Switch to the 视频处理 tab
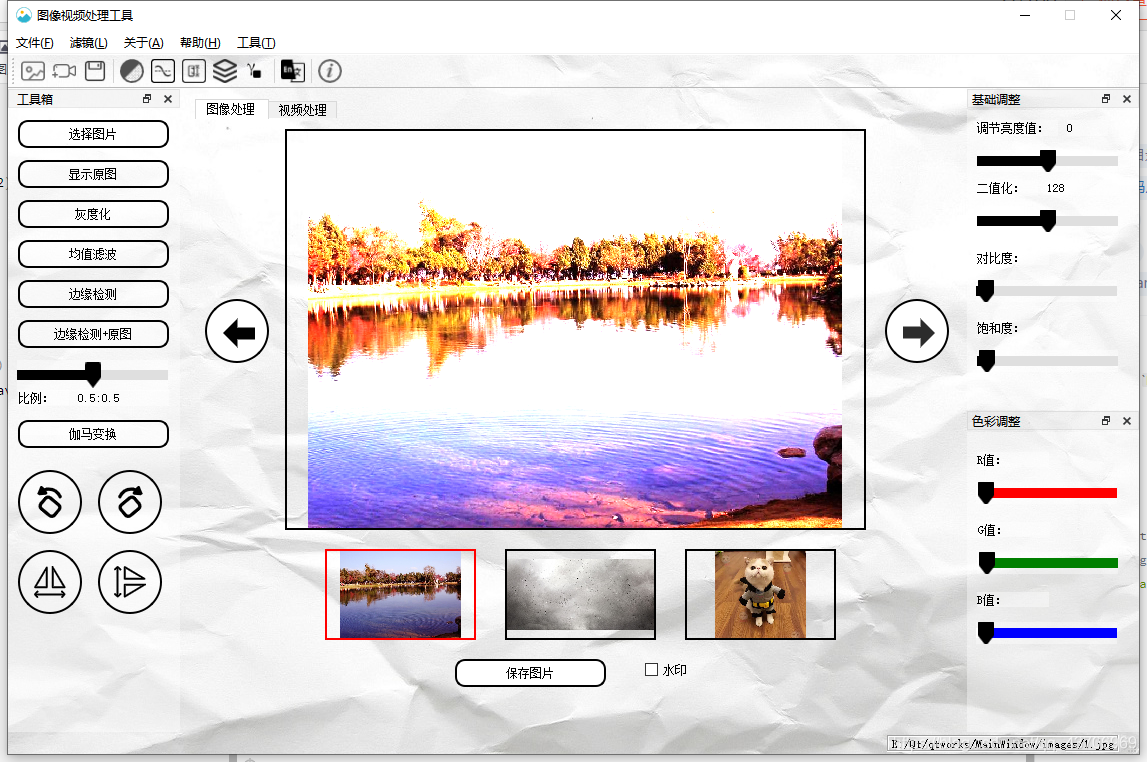Screen dimensions: 1147x762 302,110
